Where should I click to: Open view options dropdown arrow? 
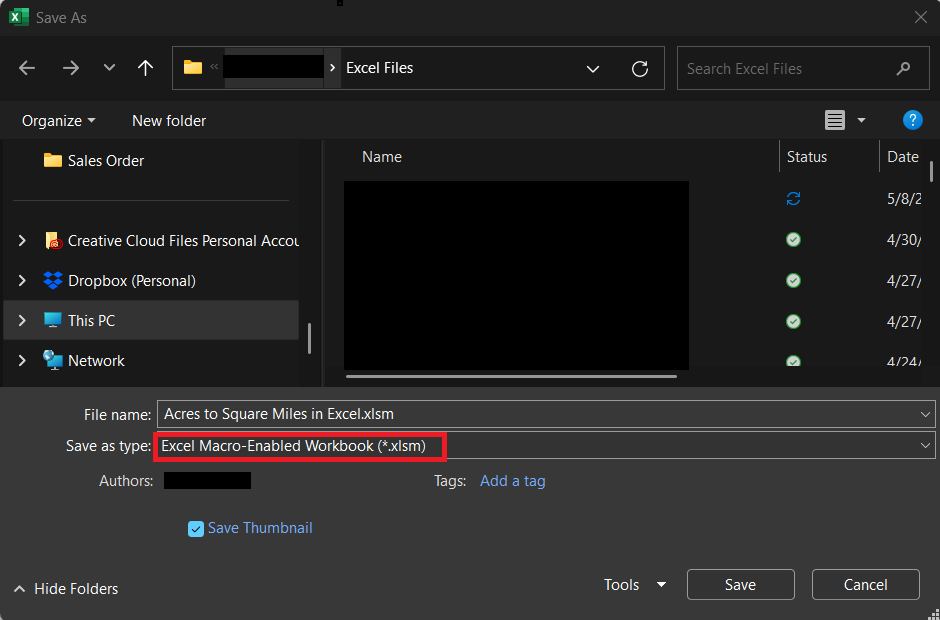[x=861, y=121]
